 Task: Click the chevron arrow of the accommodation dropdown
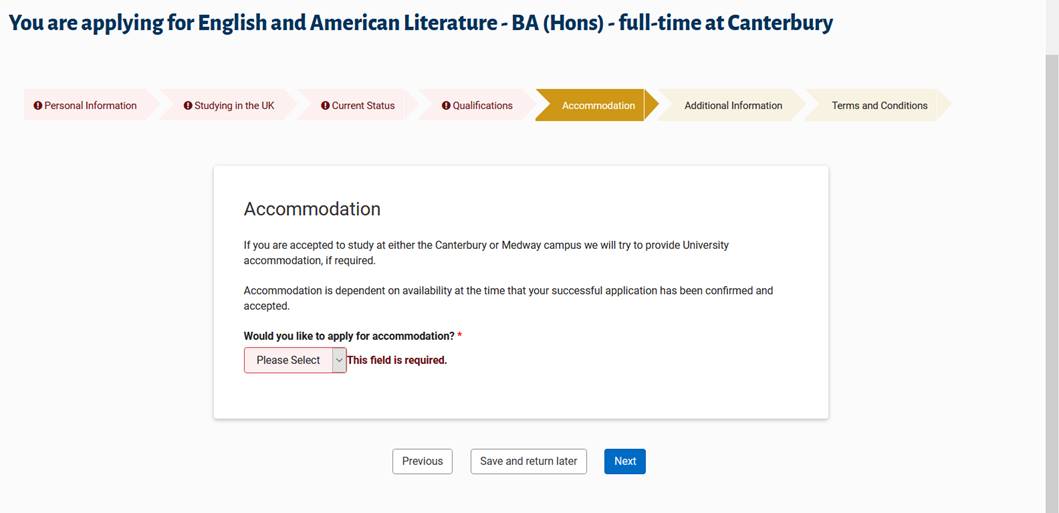tap(339, 360)
